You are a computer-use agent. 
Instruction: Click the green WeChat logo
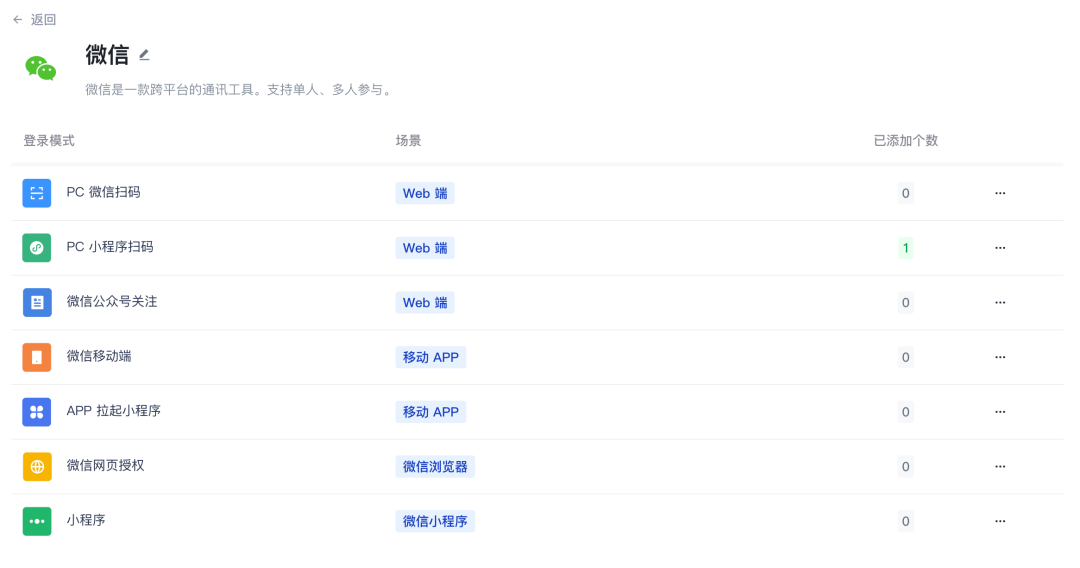point(41,68)
